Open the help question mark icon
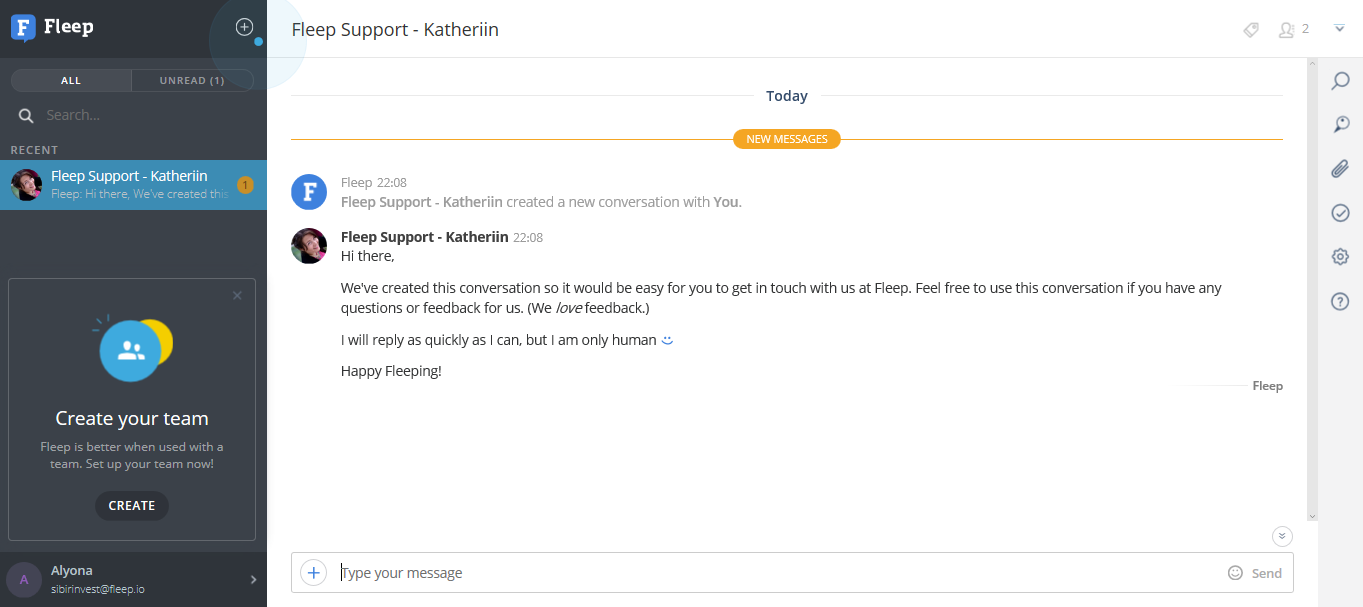Image resolution: width=1363 pixels, height=607 pixels. point(1340,301)
